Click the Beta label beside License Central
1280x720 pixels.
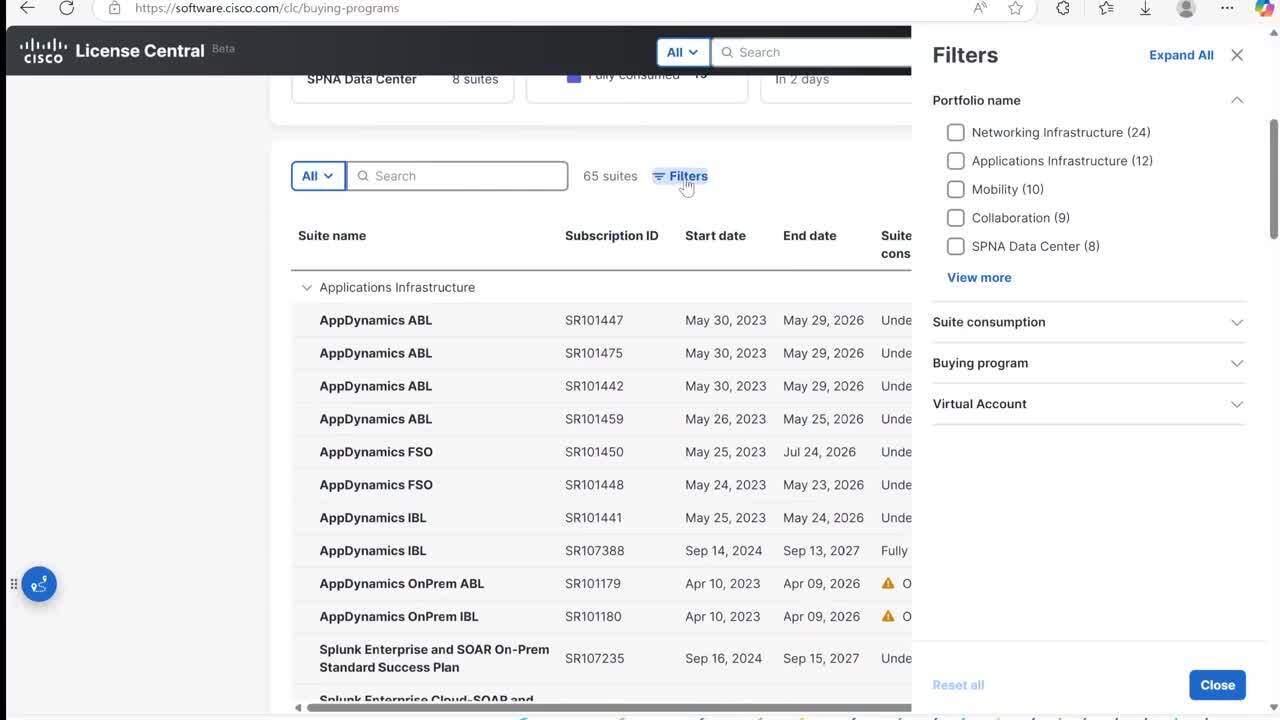[224, 48]
